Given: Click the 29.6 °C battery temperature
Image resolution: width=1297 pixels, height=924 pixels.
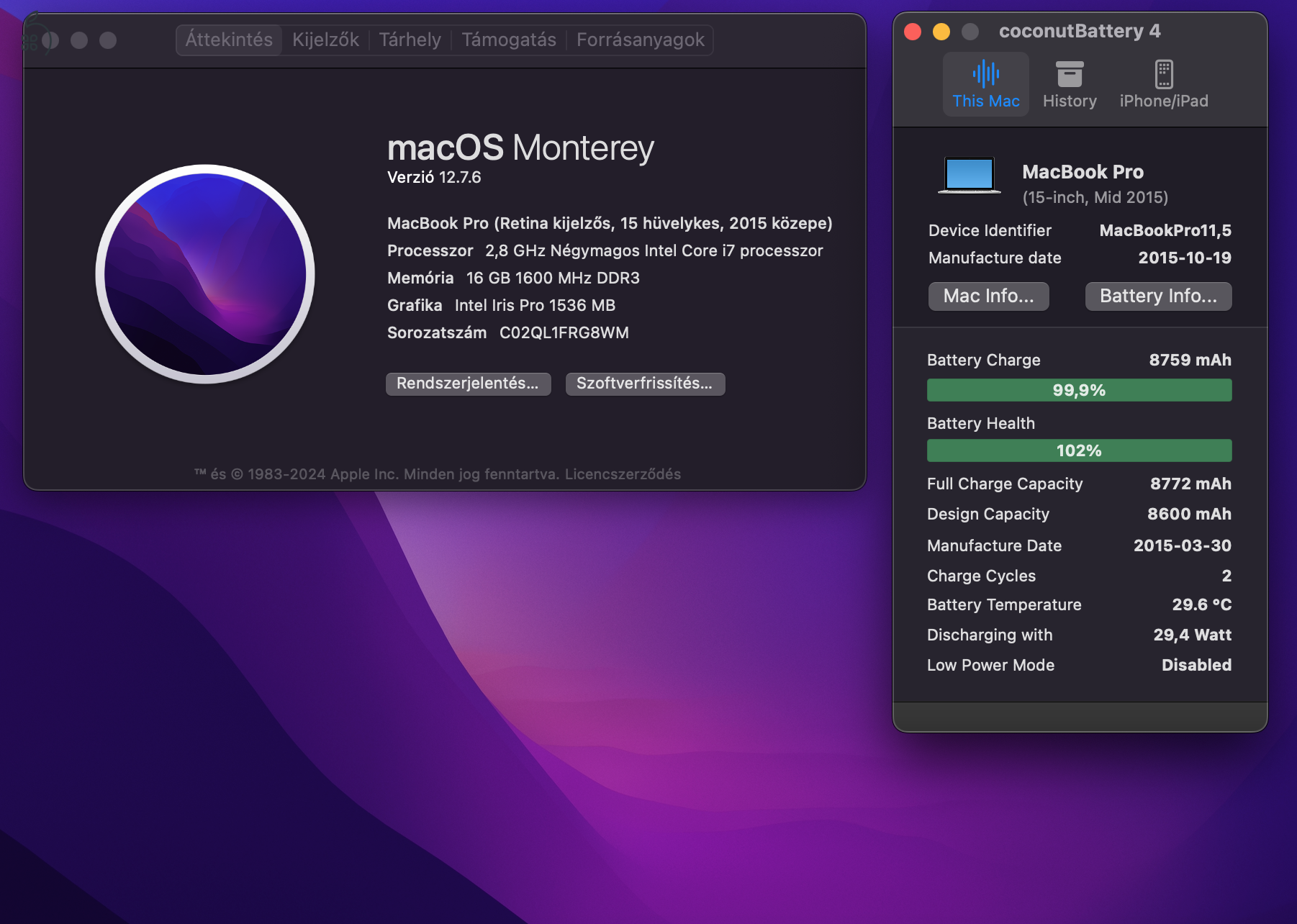Looking at the screenshot, I should 1202,604.
